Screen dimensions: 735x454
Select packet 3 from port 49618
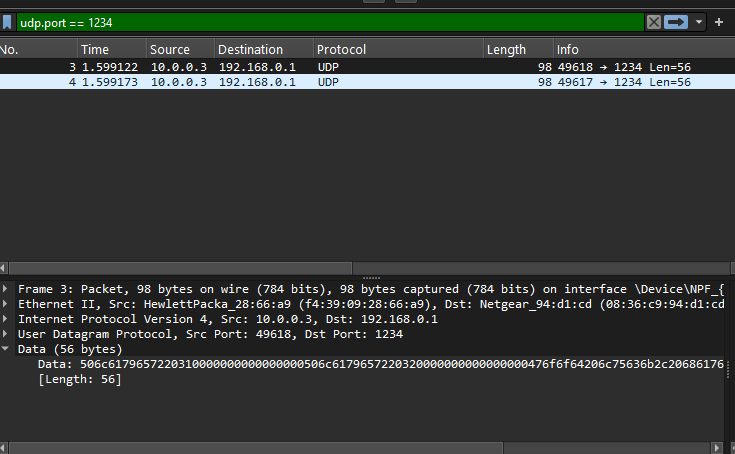(x=368, y=67)
